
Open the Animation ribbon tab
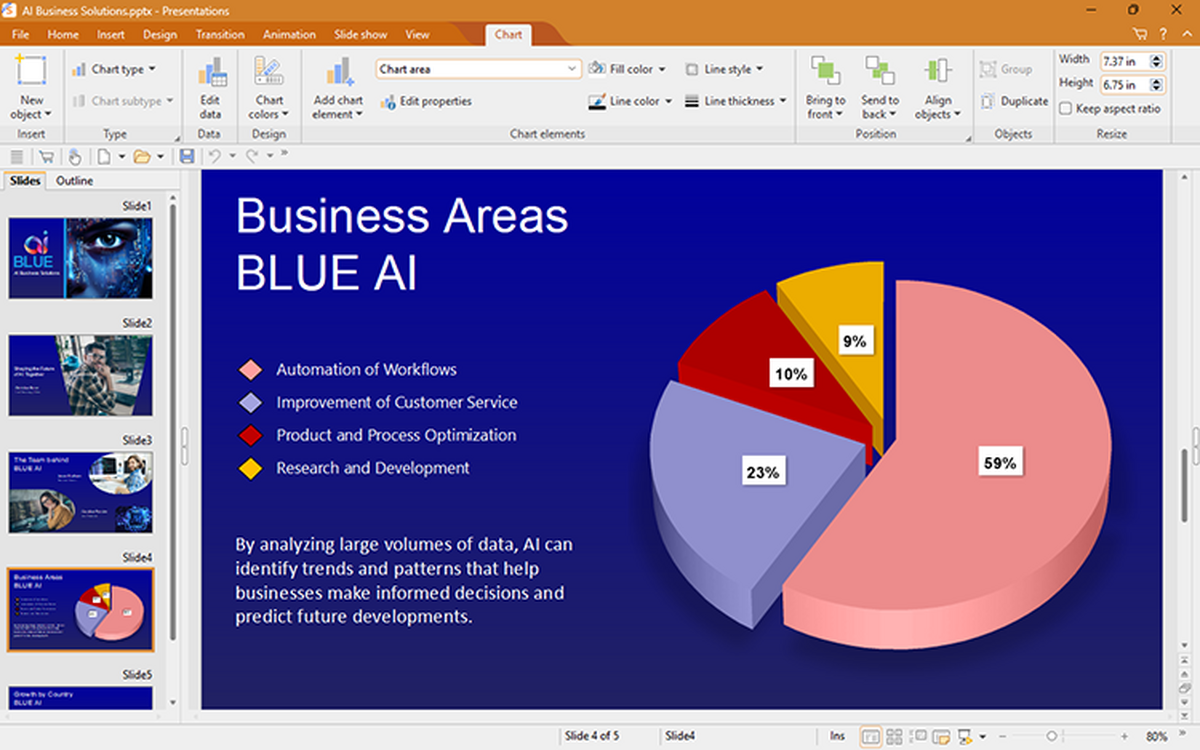tap(289, 34)
